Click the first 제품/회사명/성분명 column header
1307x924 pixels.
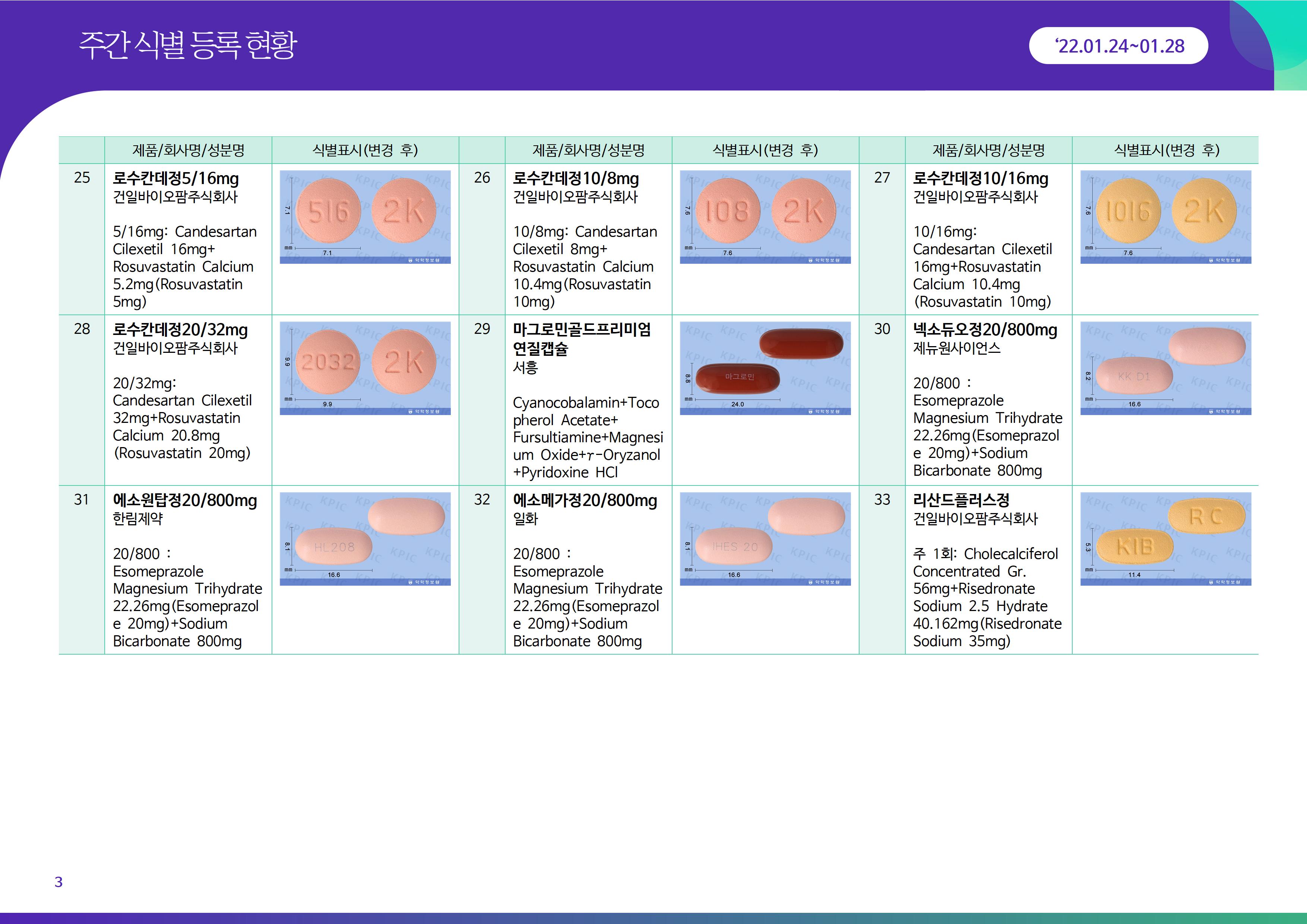click(x=189, y=150)
